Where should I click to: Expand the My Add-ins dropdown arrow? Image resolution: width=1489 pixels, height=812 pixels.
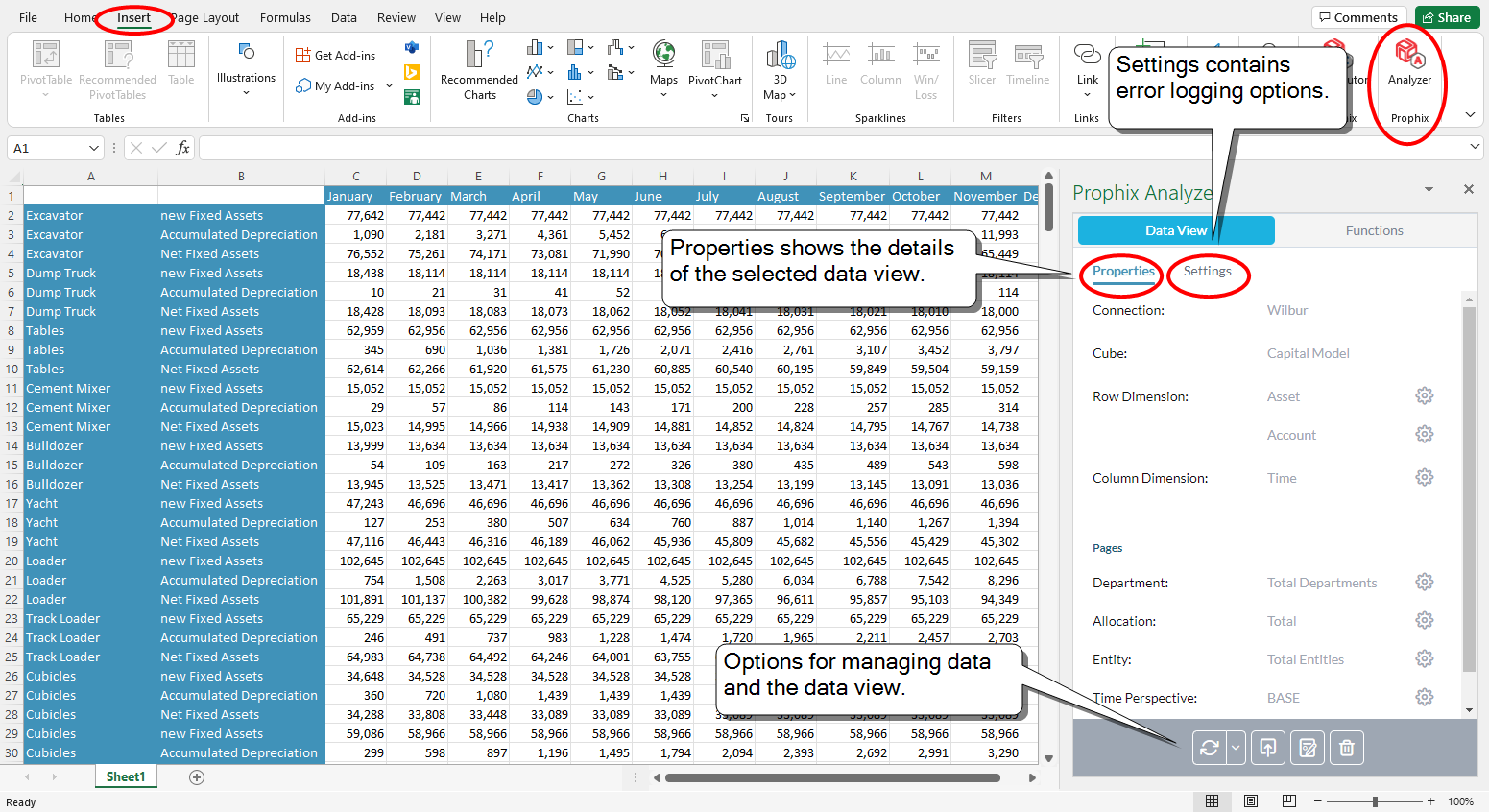pos(389,86)
